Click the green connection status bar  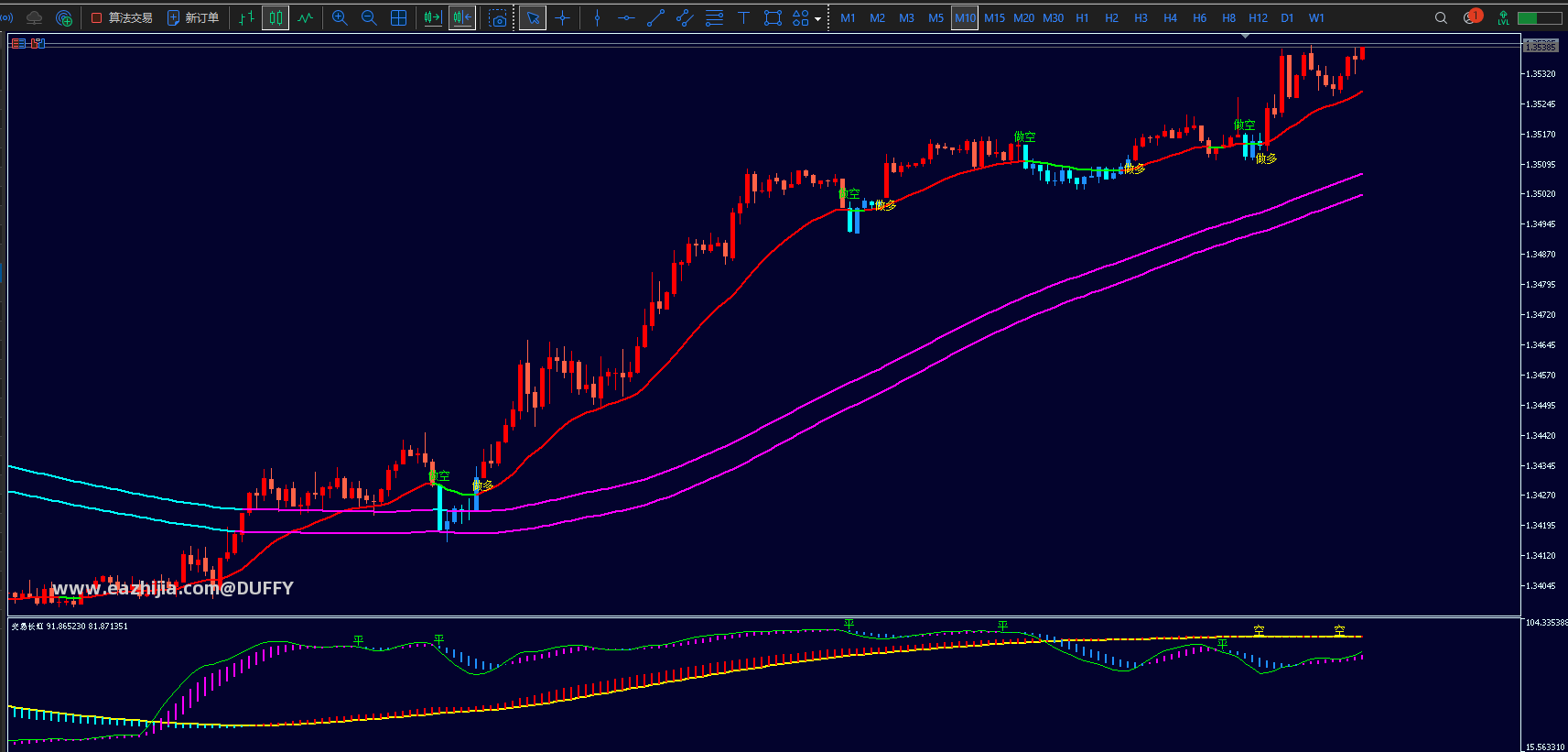click(1540, 17)
